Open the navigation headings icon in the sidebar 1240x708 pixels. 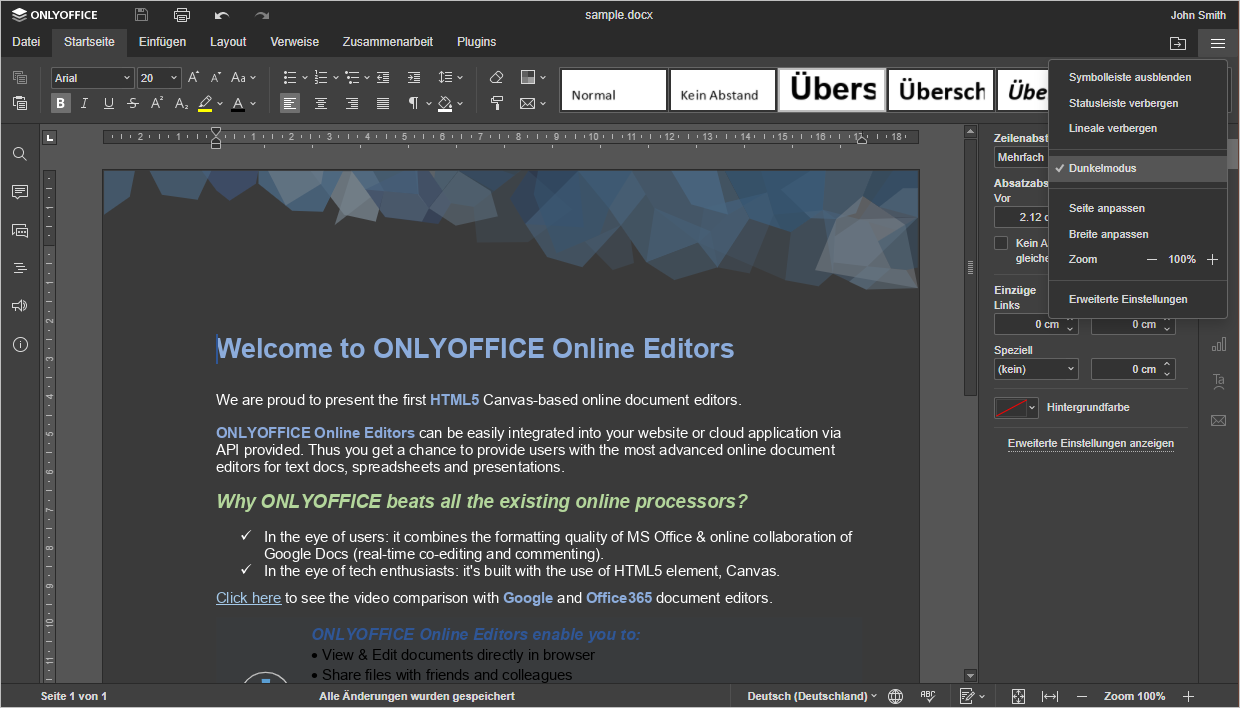[x=20, y=268]
